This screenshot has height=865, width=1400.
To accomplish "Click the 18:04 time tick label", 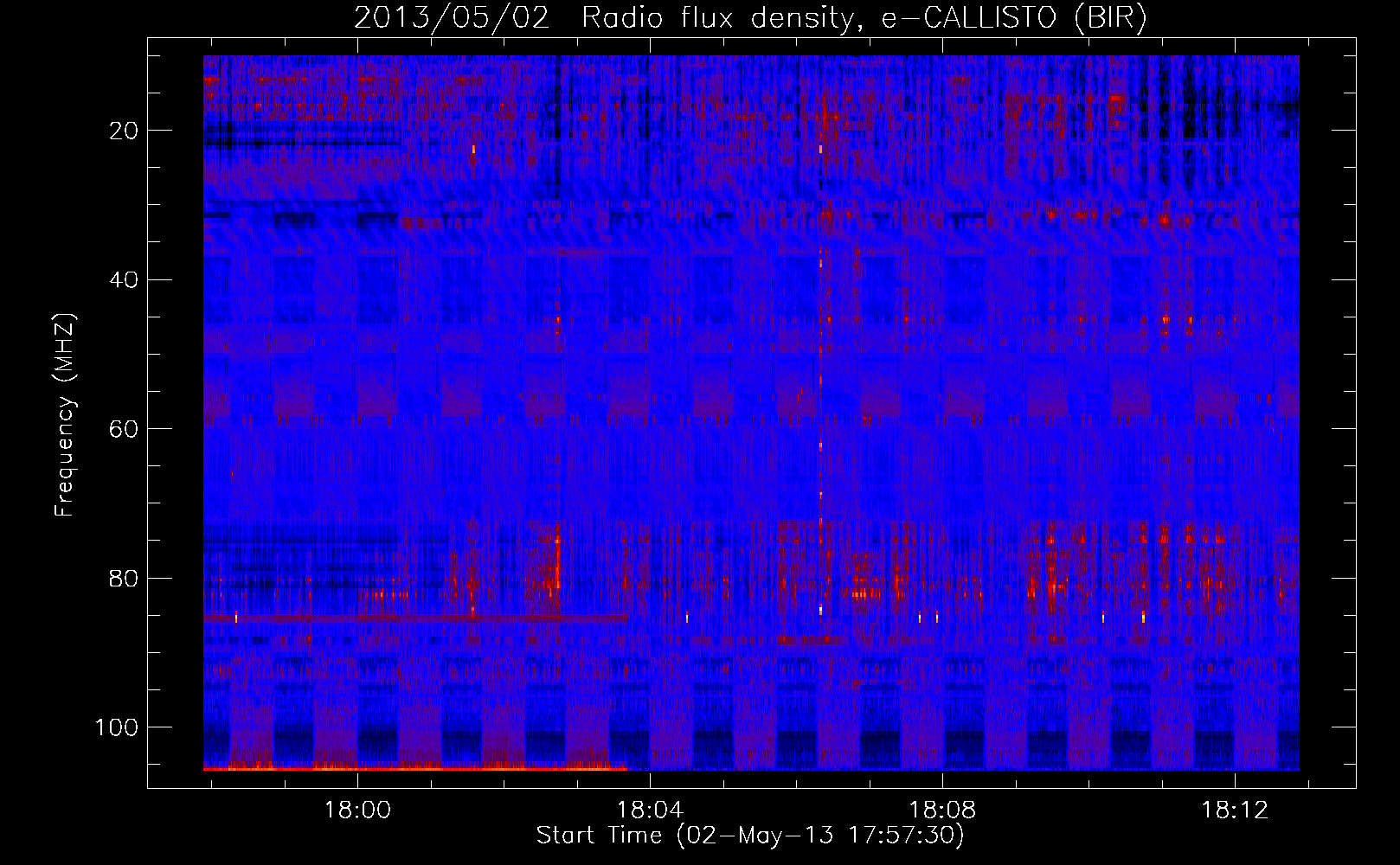I will pyautogui.click(x=650, y=811).
